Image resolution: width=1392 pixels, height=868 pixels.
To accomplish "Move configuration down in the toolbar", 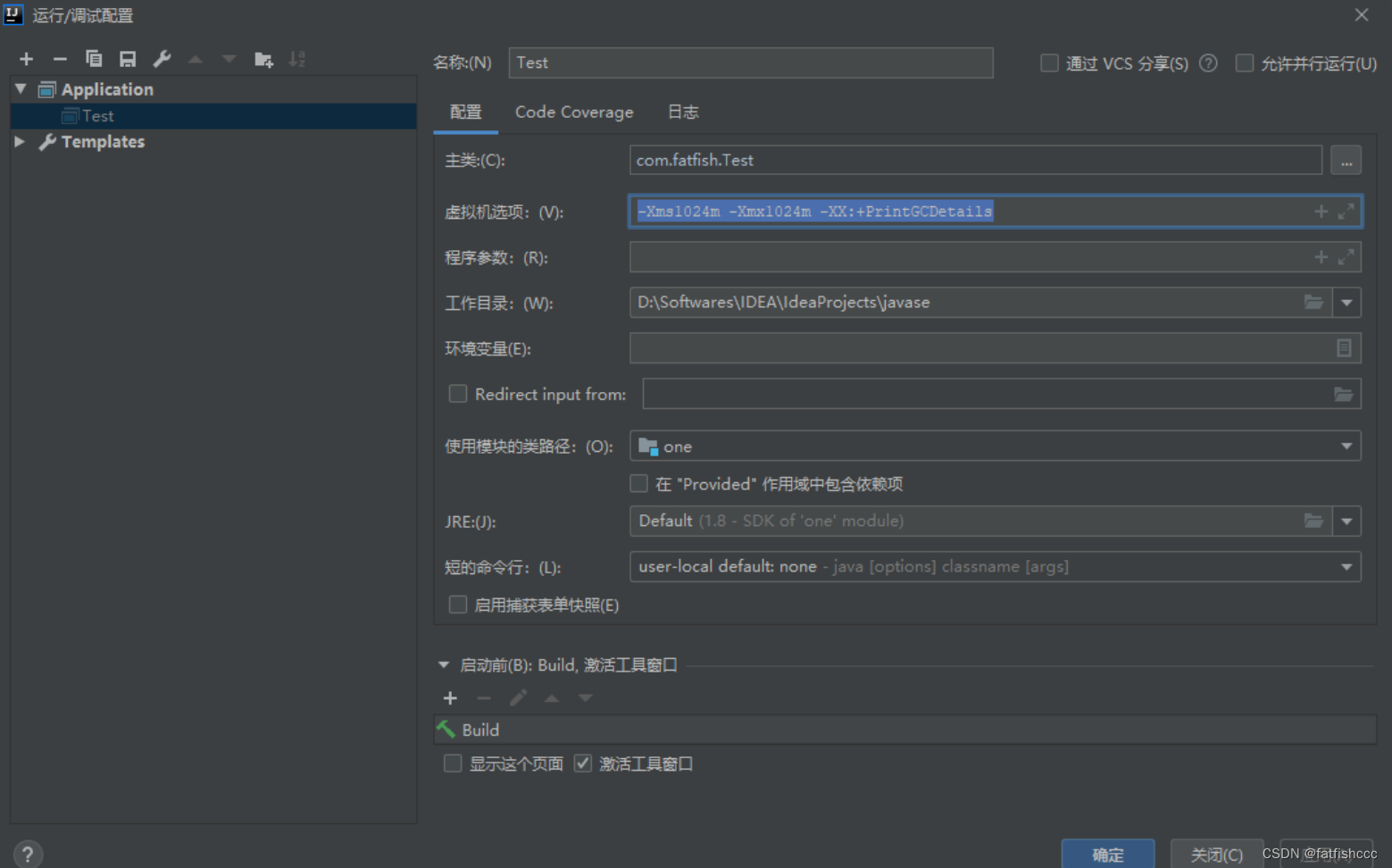I will pos(229,59).
